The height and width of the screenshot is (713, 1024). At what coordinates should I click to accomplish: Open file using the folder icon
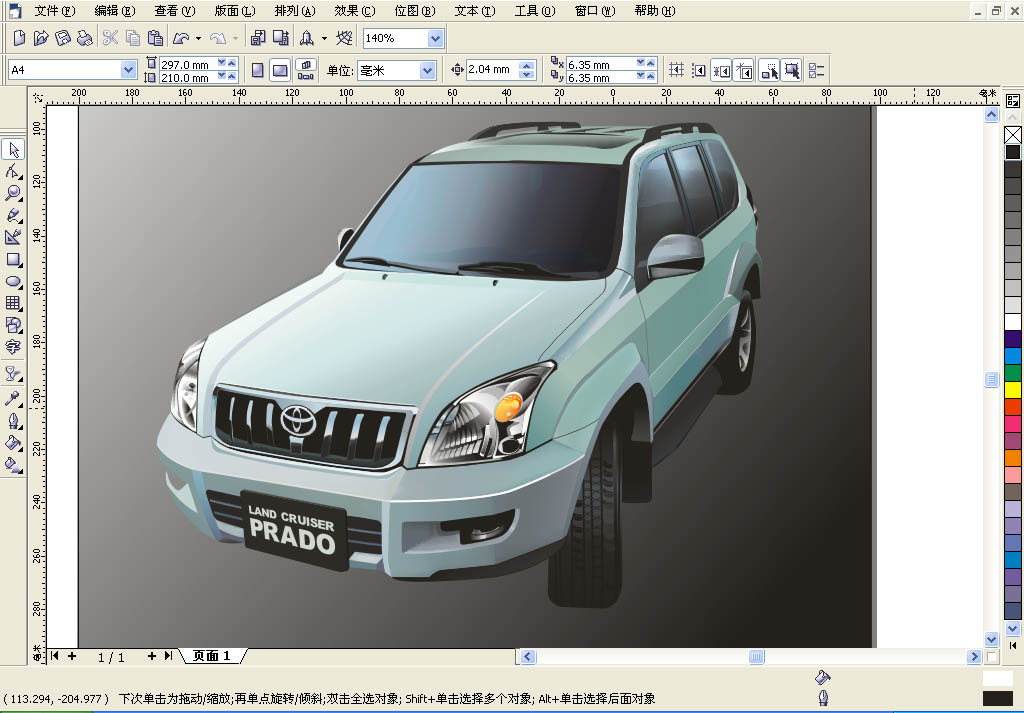[41, 38]
